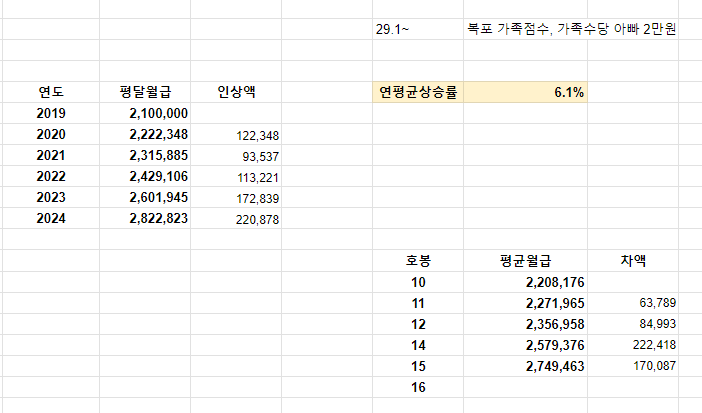
Task: Select the 인상액 header cell
Action: (236, 92)
